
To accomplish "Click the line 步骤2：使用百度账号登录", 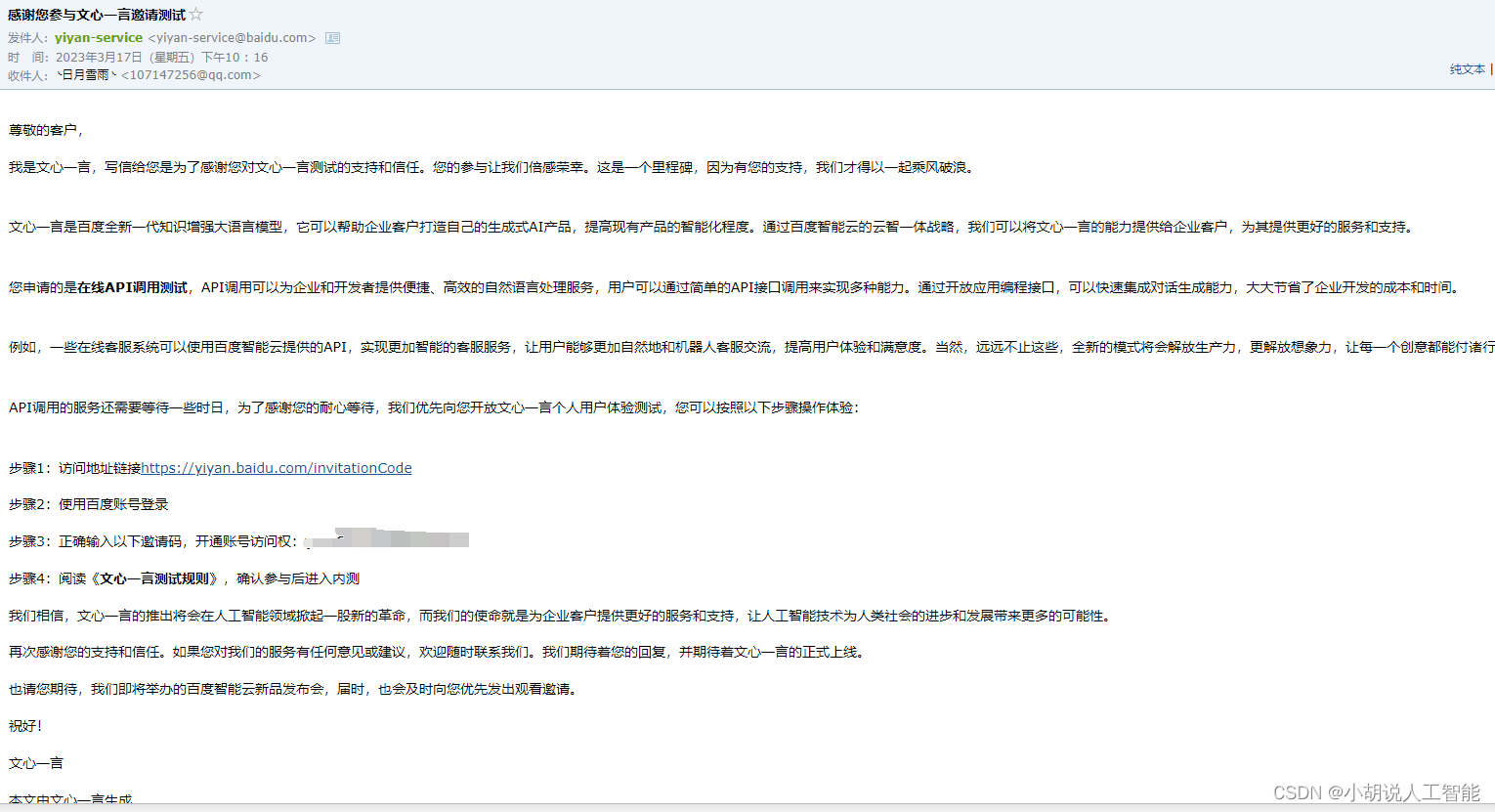I will tap(89, 504).
